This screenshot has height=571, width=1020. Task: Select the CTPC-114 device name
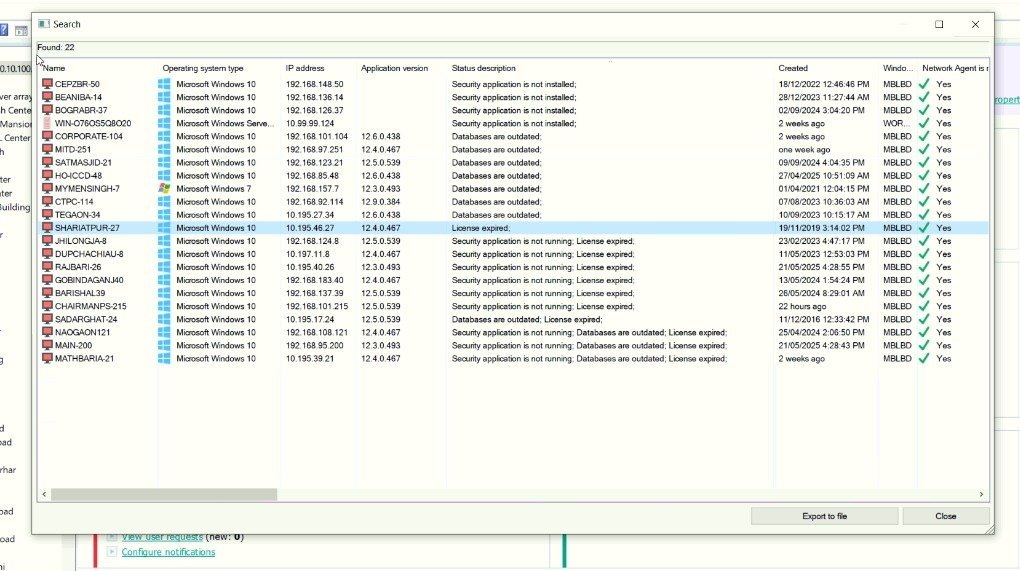[74, 202]
